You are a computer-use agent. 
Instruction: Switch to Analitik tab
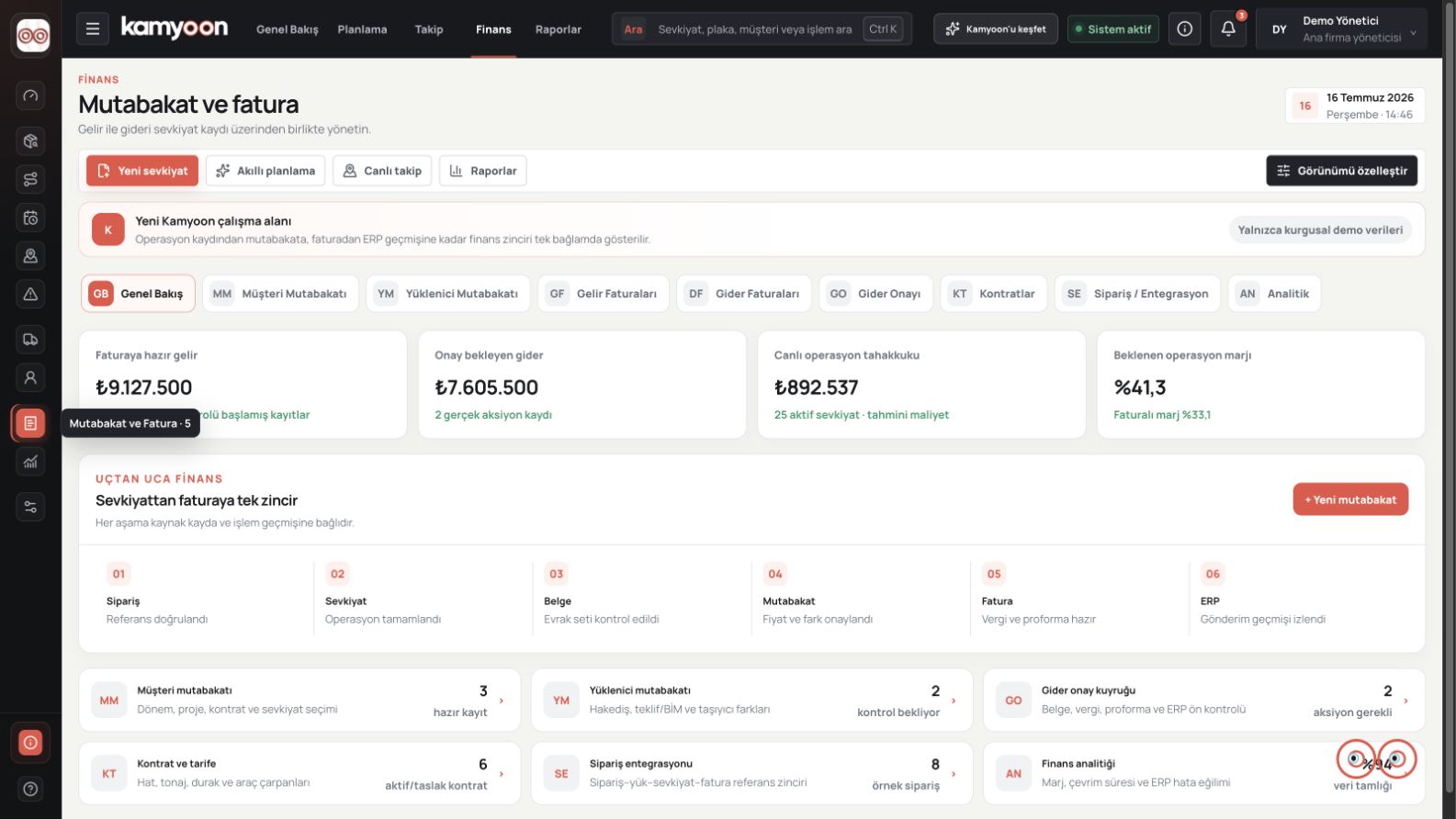(1274, 294)
